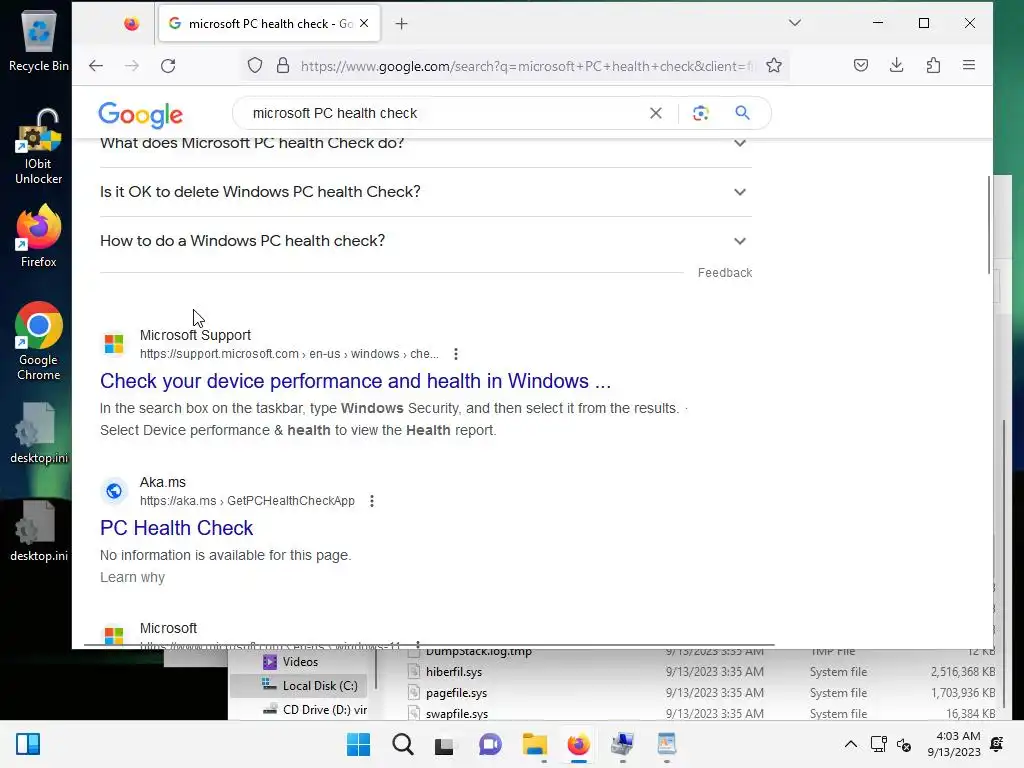The image size is (1024, 768).
Task: Open the Widgets button on taskbar
Action: [28, 744]
